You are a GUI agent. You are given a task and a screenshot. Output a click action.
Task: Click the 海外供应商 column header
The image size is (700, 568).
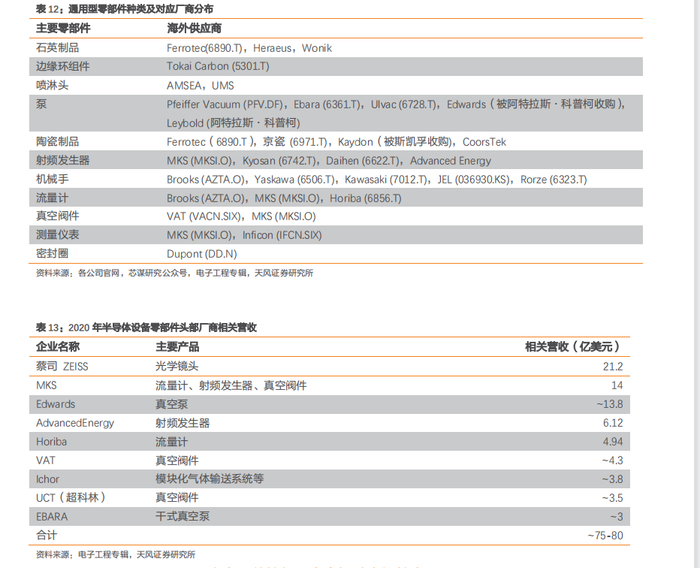[x=194, y=29]
